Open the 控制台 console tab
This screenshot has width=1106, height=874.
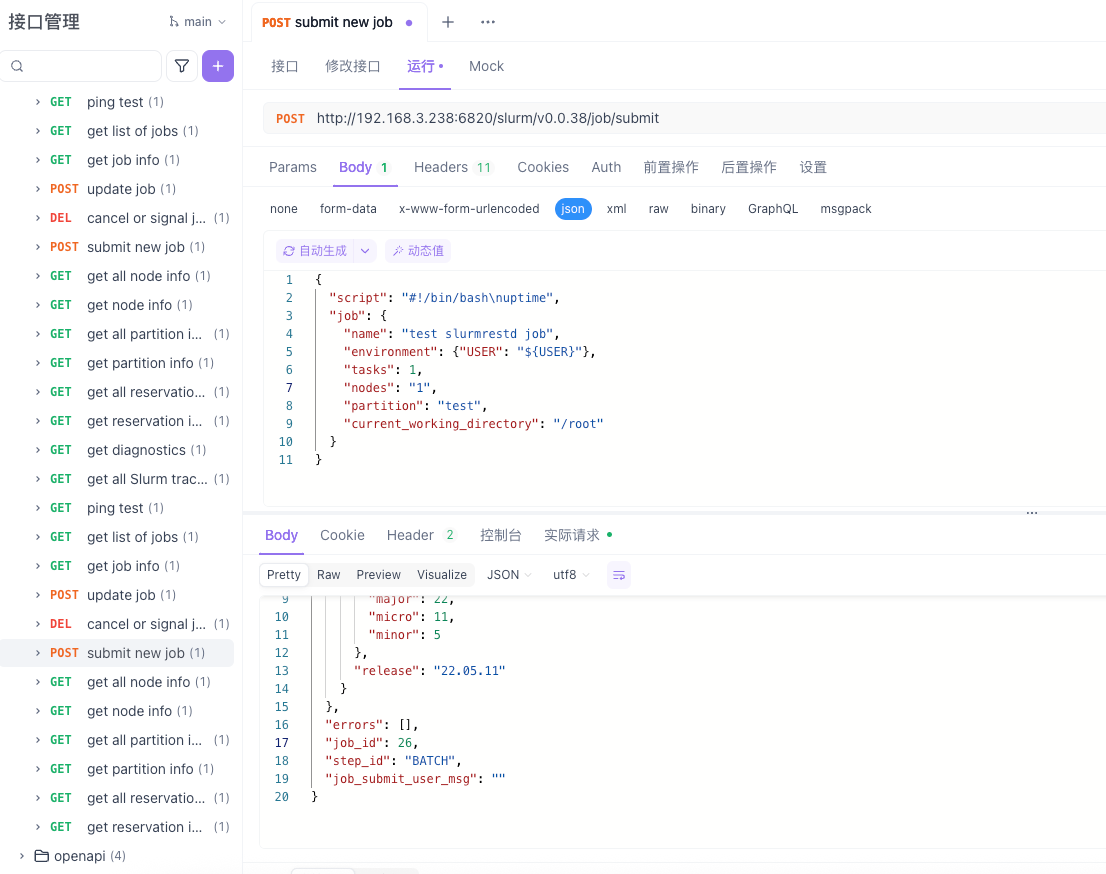pyautogui.click(x=500, y=535)
